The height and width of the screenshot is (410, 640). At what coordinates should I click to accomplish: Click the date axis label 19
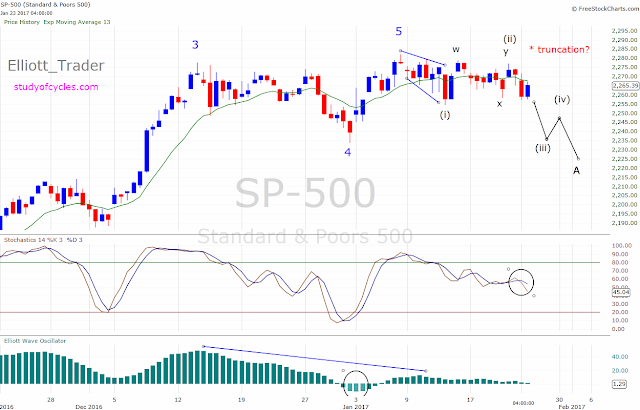click(241, 400)
